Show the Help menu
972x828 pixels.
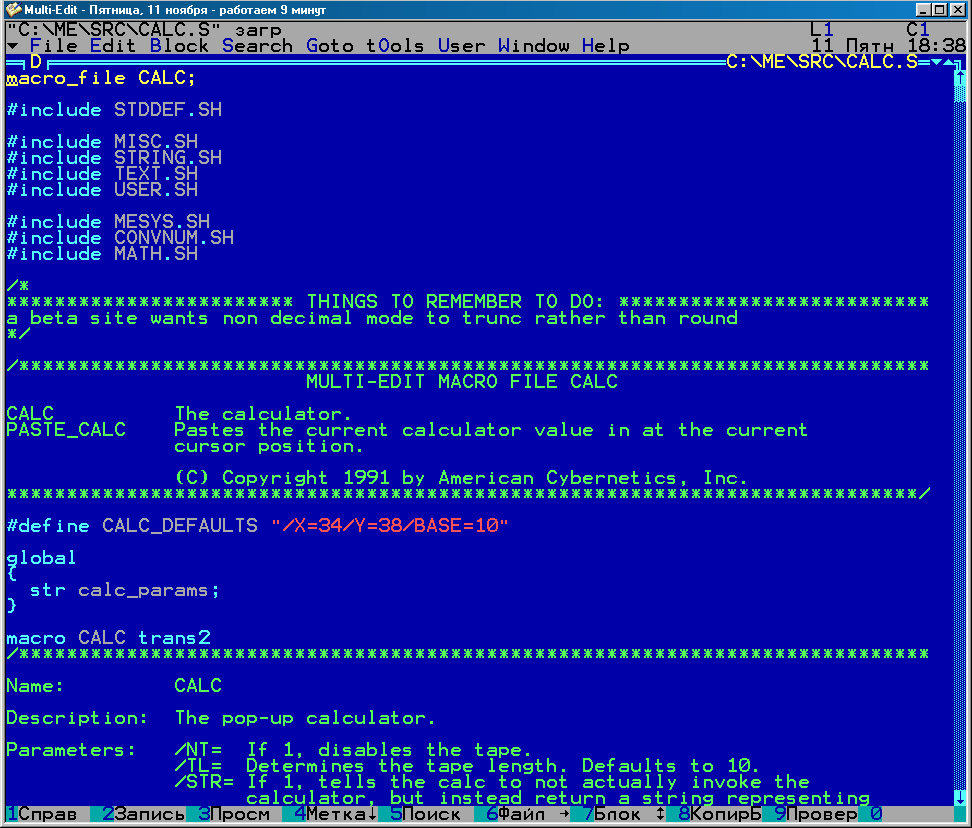[x=606, y=46]
